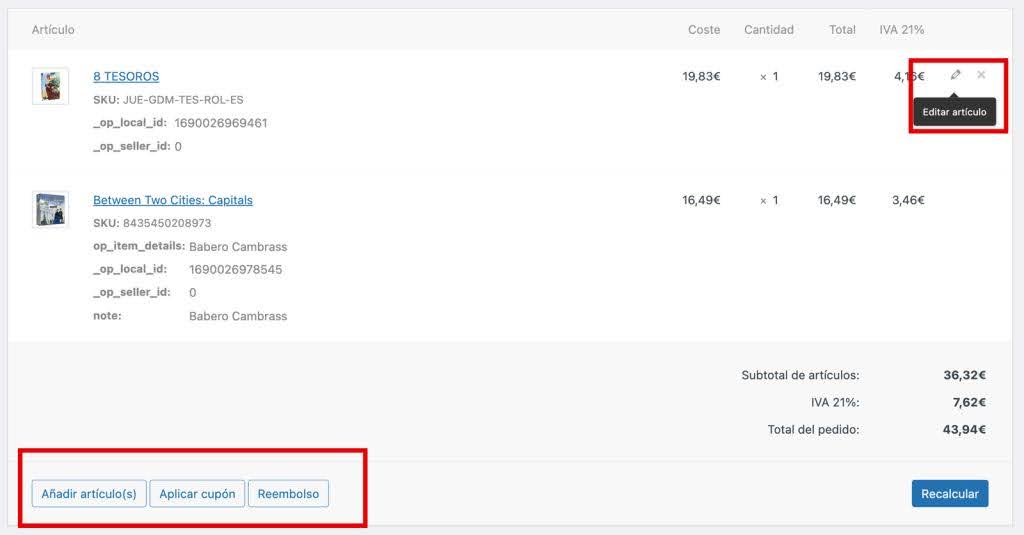Open the 8 TESOROS product thumbnail

tap(50, 86)
